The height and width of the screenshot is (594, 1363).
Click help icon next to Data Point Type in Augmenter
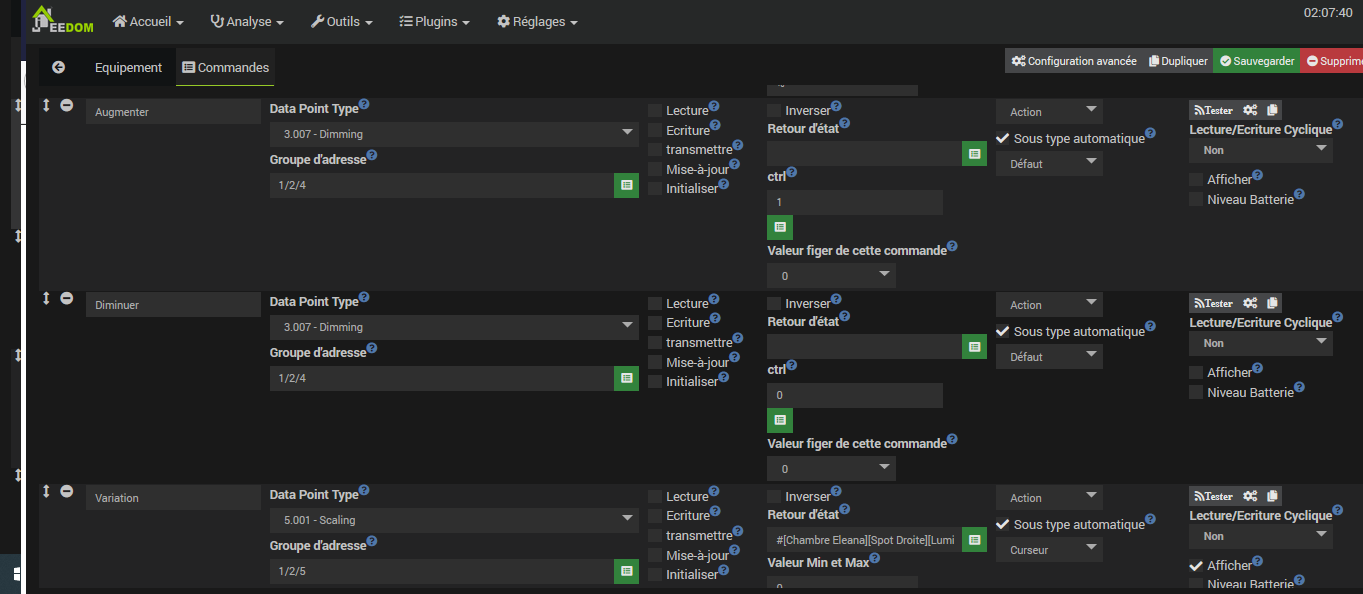point(364,104)
